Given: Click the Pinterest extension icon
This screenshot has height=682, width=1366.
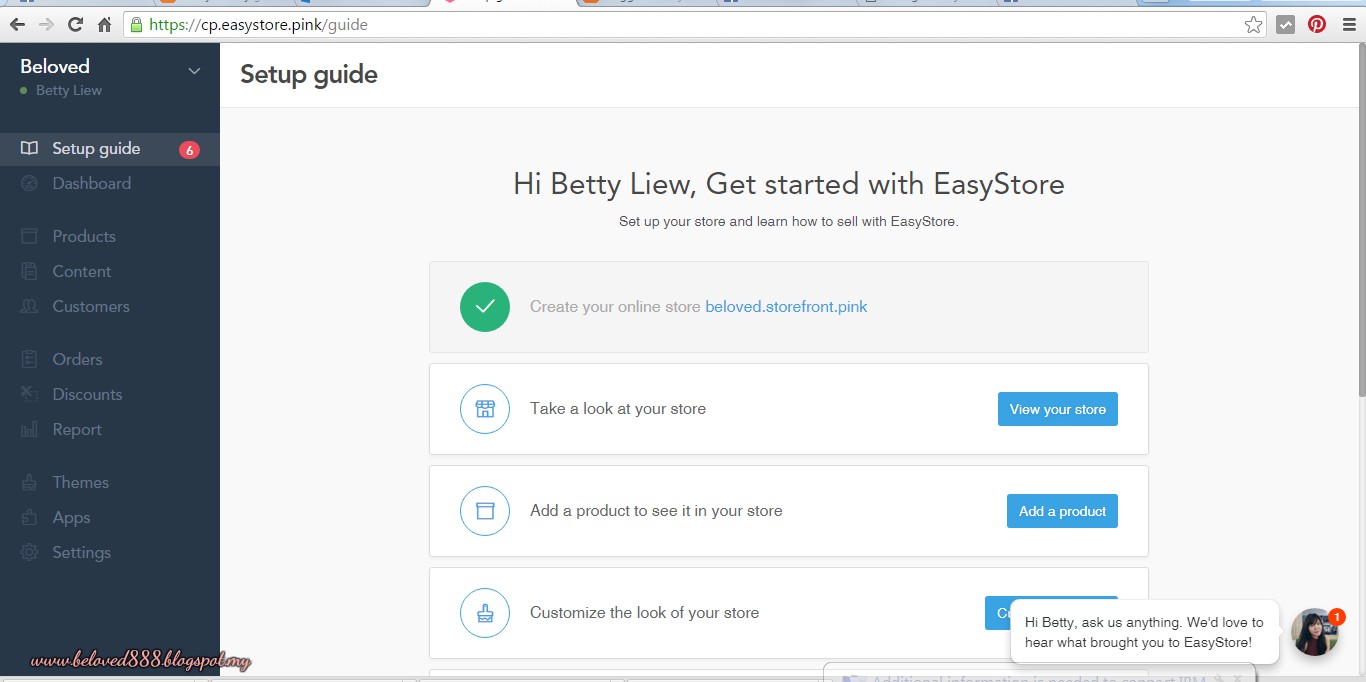Looking at the screenshot, I should tap(1317, 25).
